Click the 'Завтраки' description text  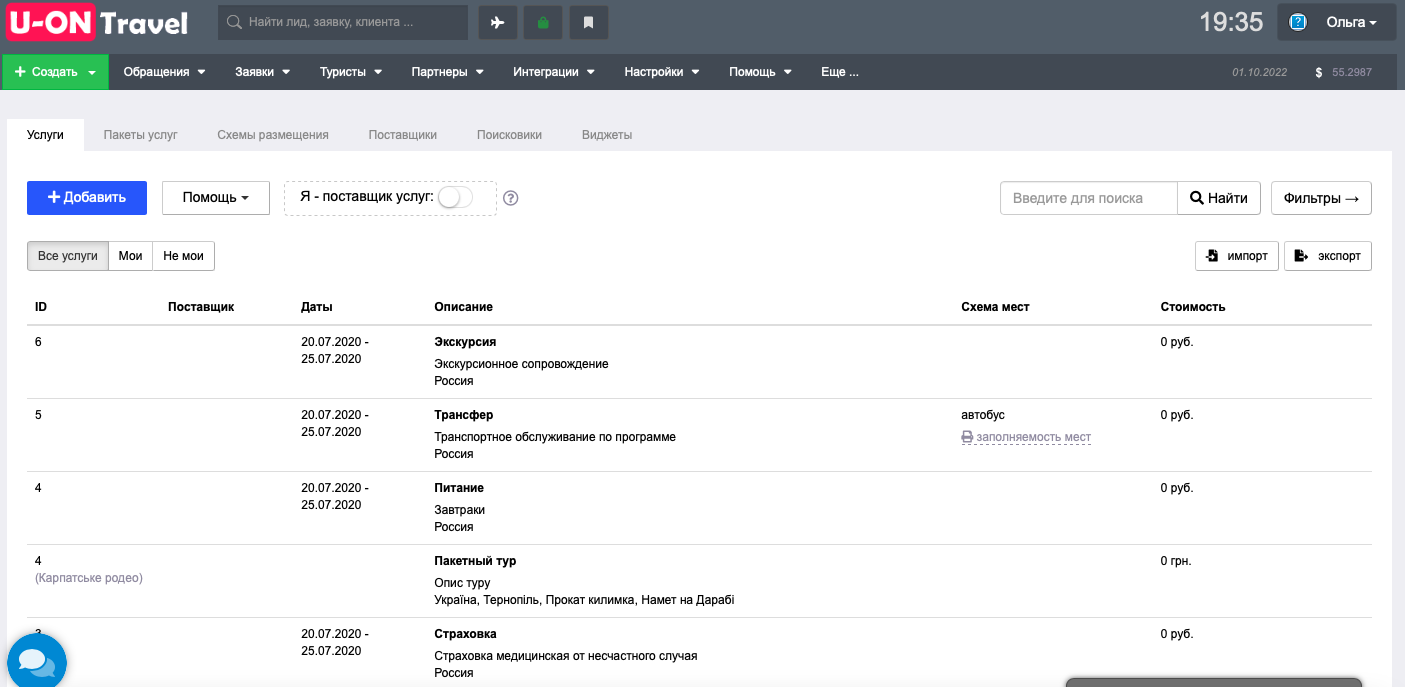(x=460, y=510)
